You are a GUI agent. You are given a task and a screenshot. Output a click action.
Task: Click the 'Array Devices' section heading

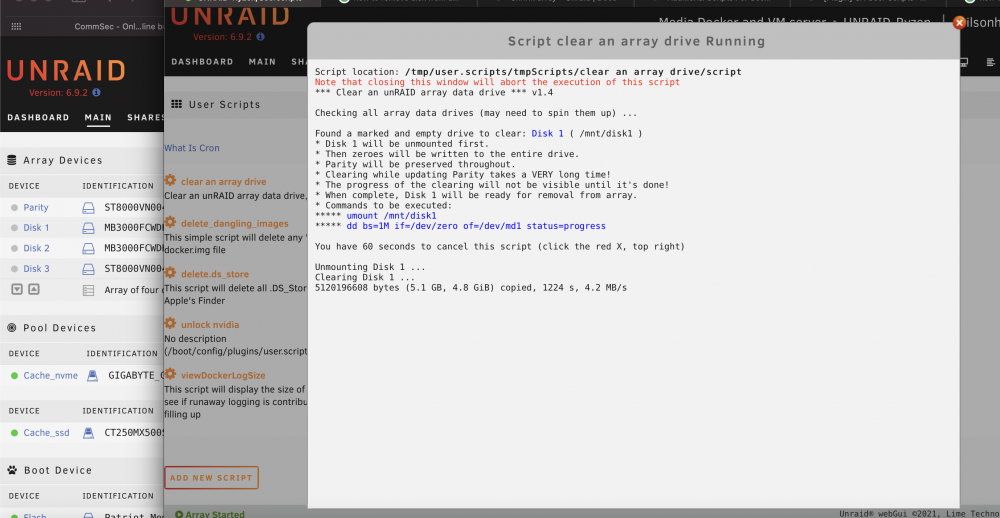click(62, 160)
